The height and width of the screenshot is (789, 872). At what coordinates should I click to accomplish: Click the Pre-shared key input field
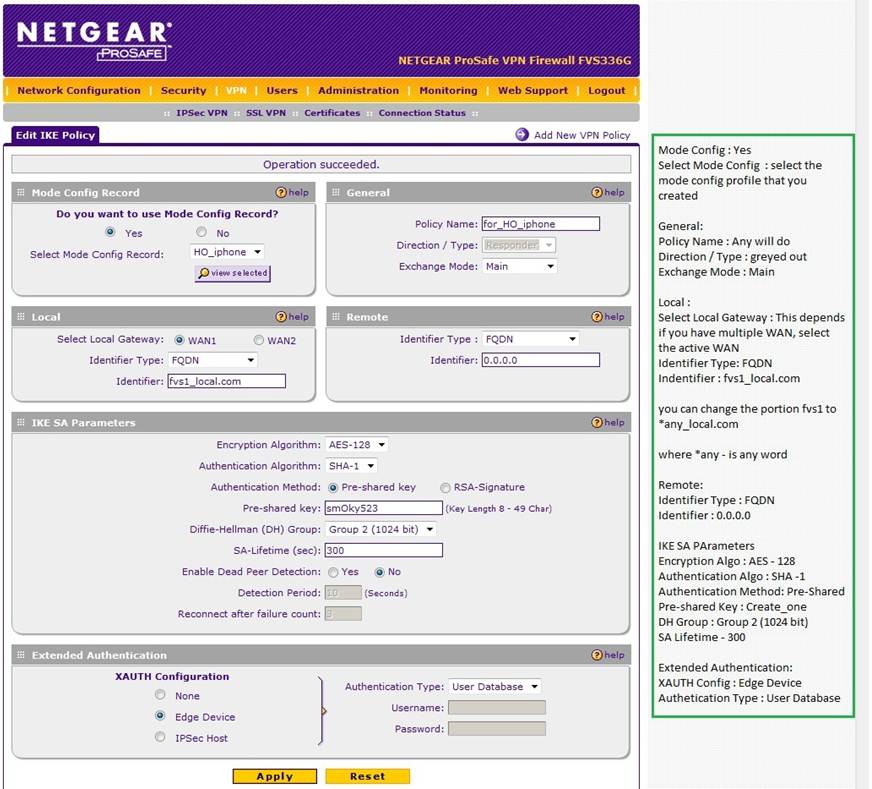(x=384, y=508)
